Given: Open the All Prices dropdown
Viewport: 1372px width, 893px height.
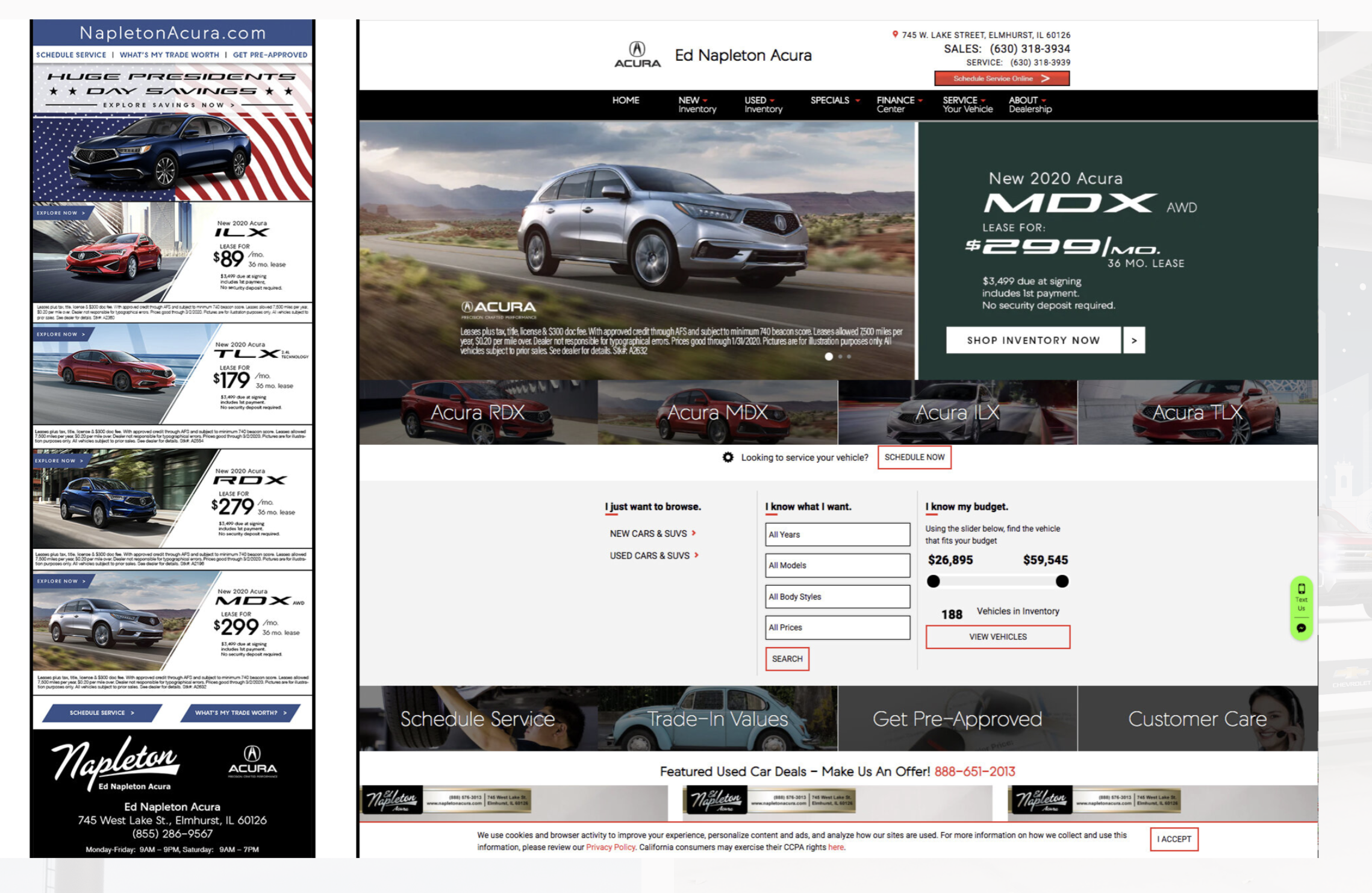Looking at the screenshot, I should click(837, 627).
